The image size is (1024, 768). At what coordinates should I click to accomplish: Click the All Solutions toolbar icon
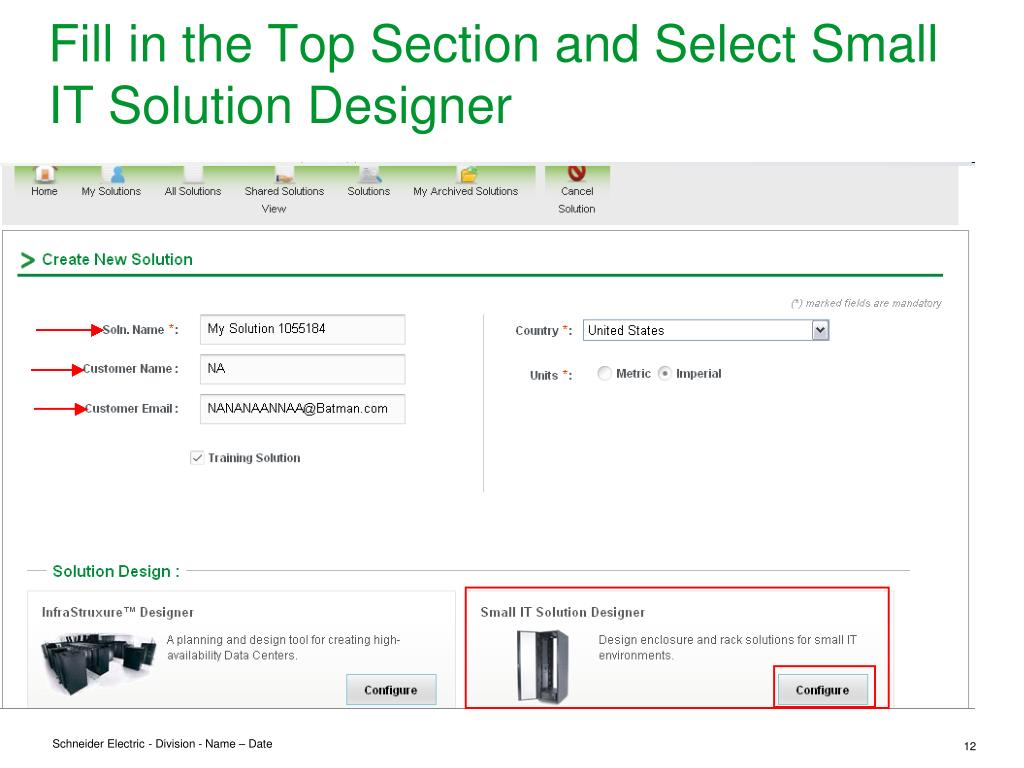[193, 174]
